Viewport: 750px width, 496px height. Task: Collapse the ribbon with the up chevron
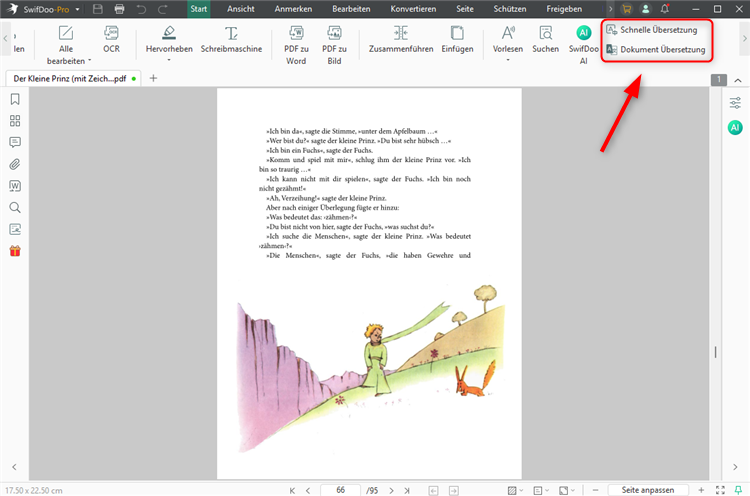click(738, 80)
